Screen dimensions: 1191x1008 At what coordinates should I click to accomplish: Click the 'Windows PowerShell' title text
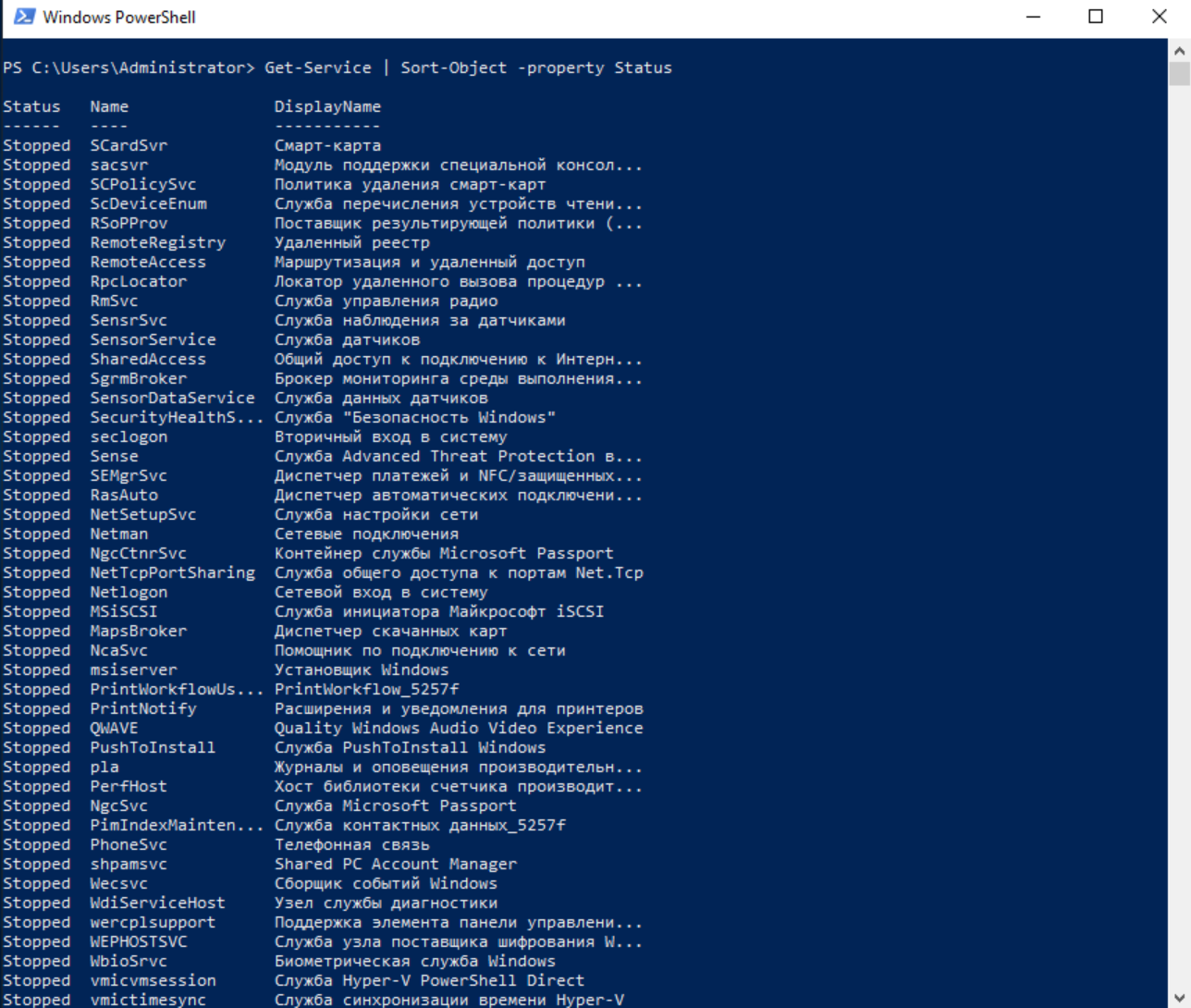click(119, 16)
